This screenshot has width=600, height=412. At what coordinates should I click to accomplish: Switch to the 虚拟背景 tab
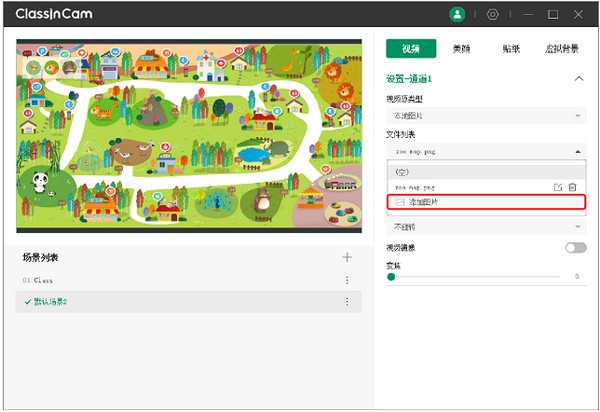561,49
